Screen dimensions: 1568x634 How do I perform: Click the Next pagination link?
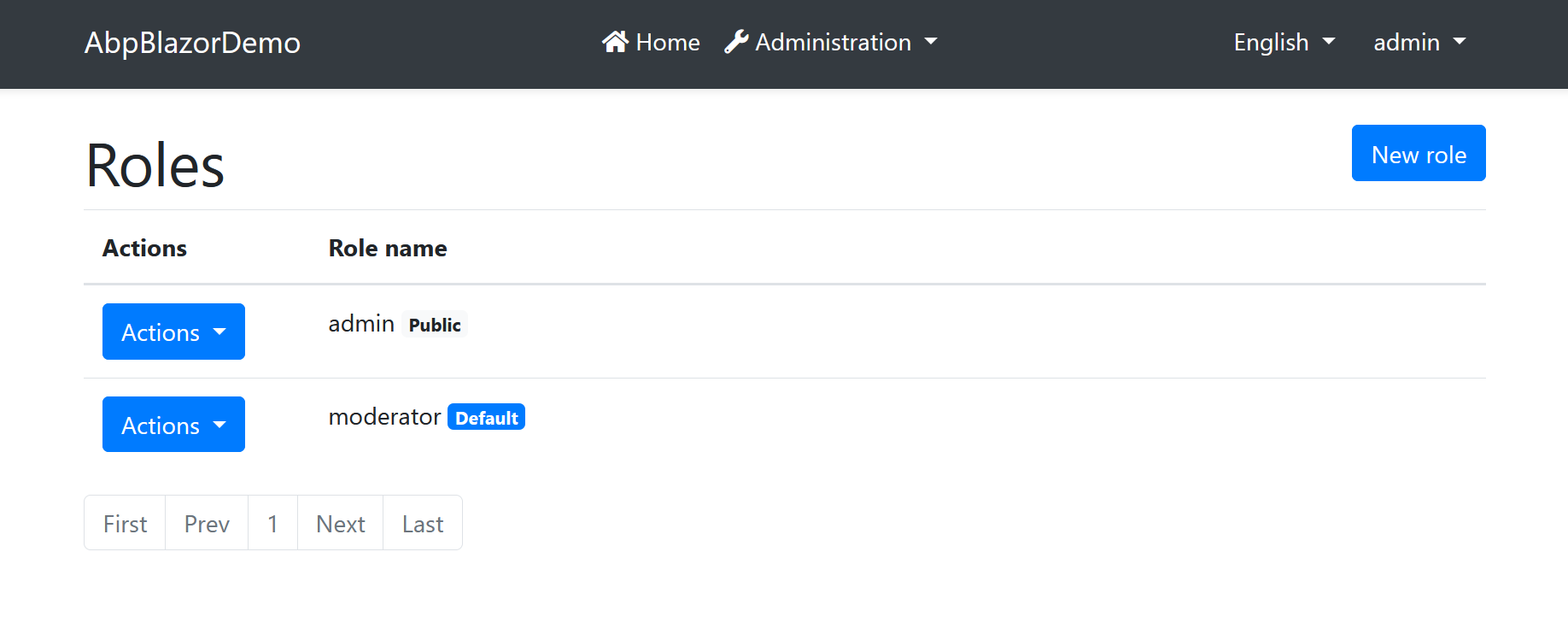339,522
